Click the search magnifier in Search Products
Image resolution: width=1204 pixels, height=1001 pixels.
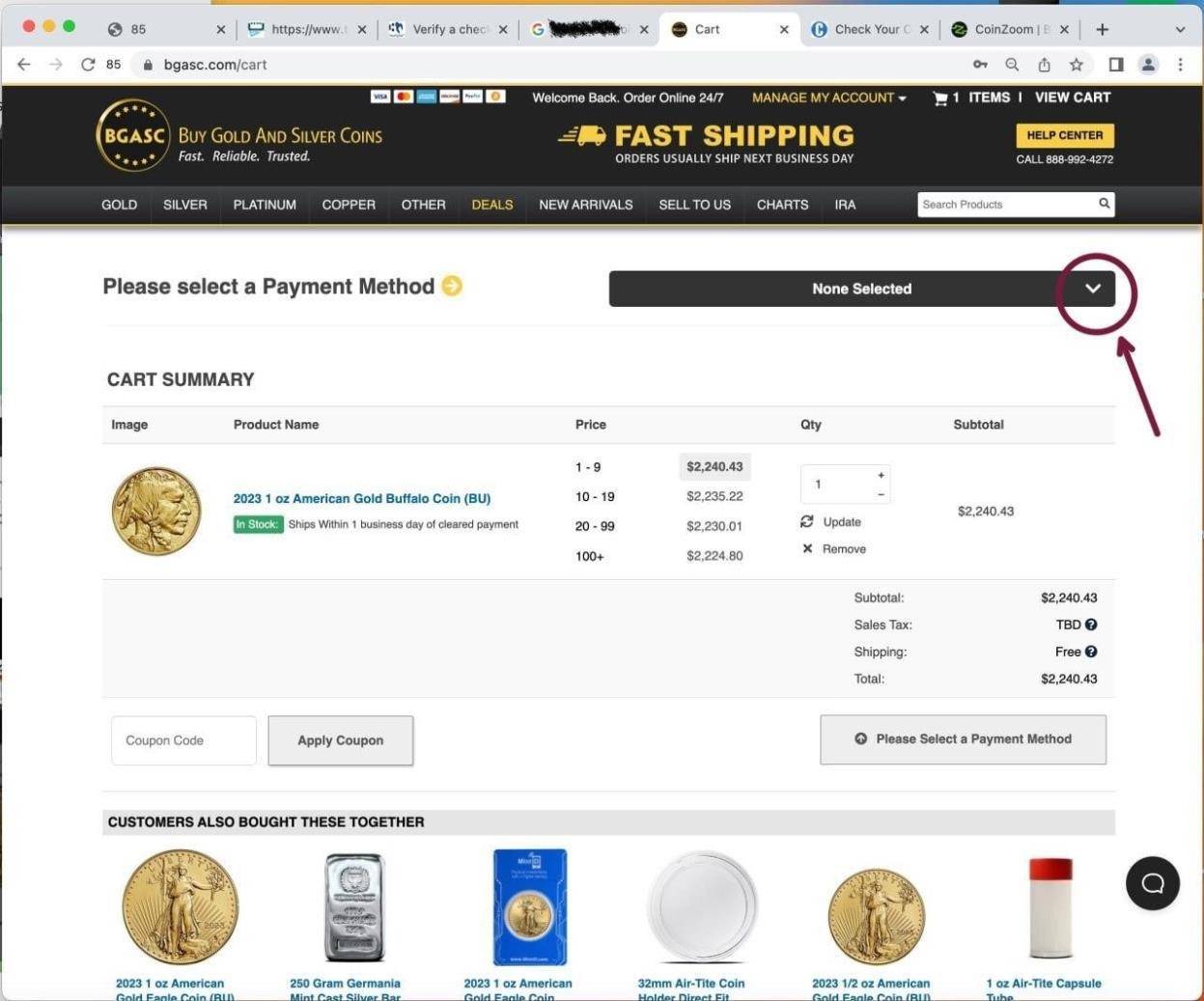pos(1104,204)
